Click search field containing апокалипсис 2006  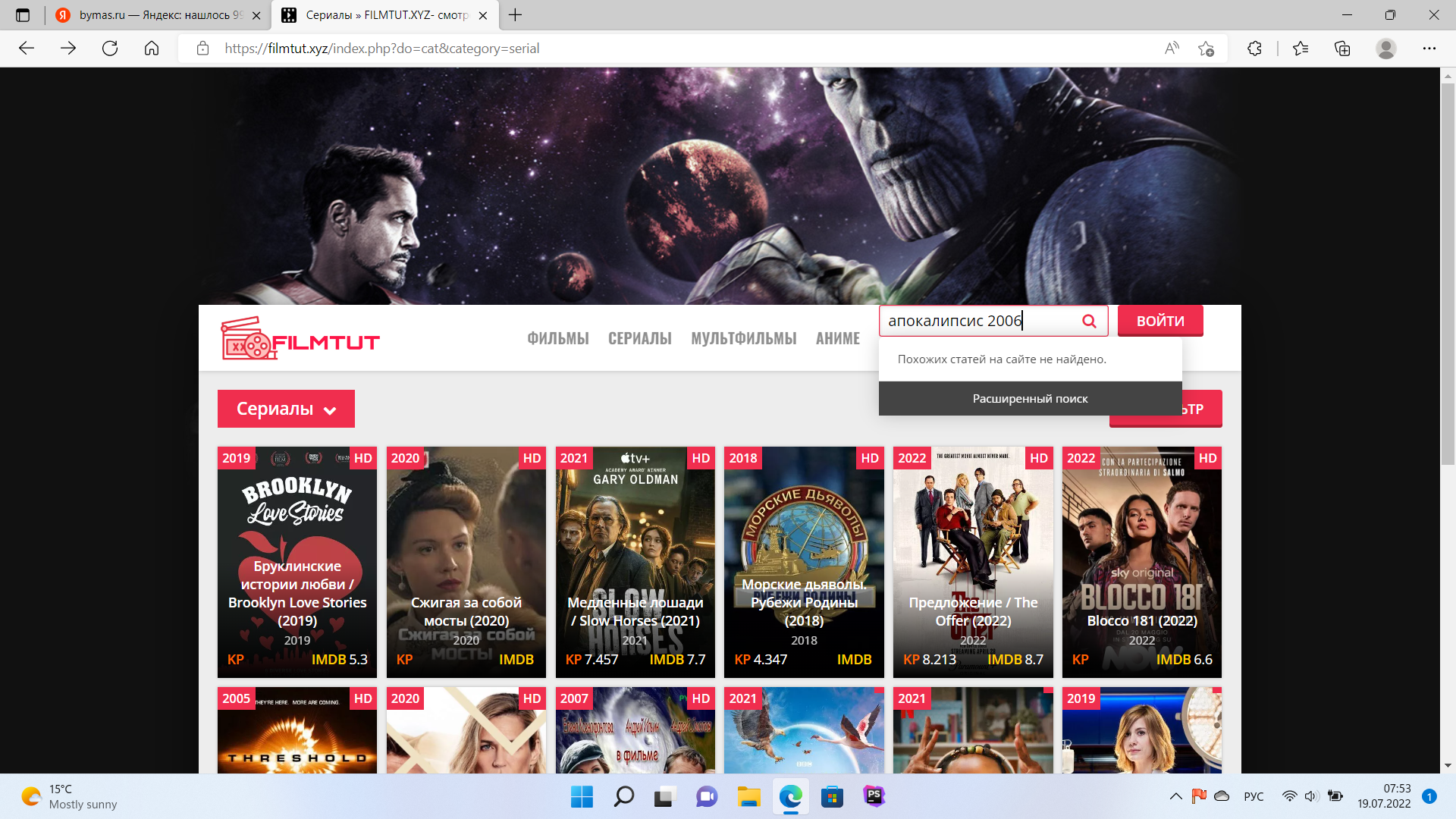coord(978,321)
